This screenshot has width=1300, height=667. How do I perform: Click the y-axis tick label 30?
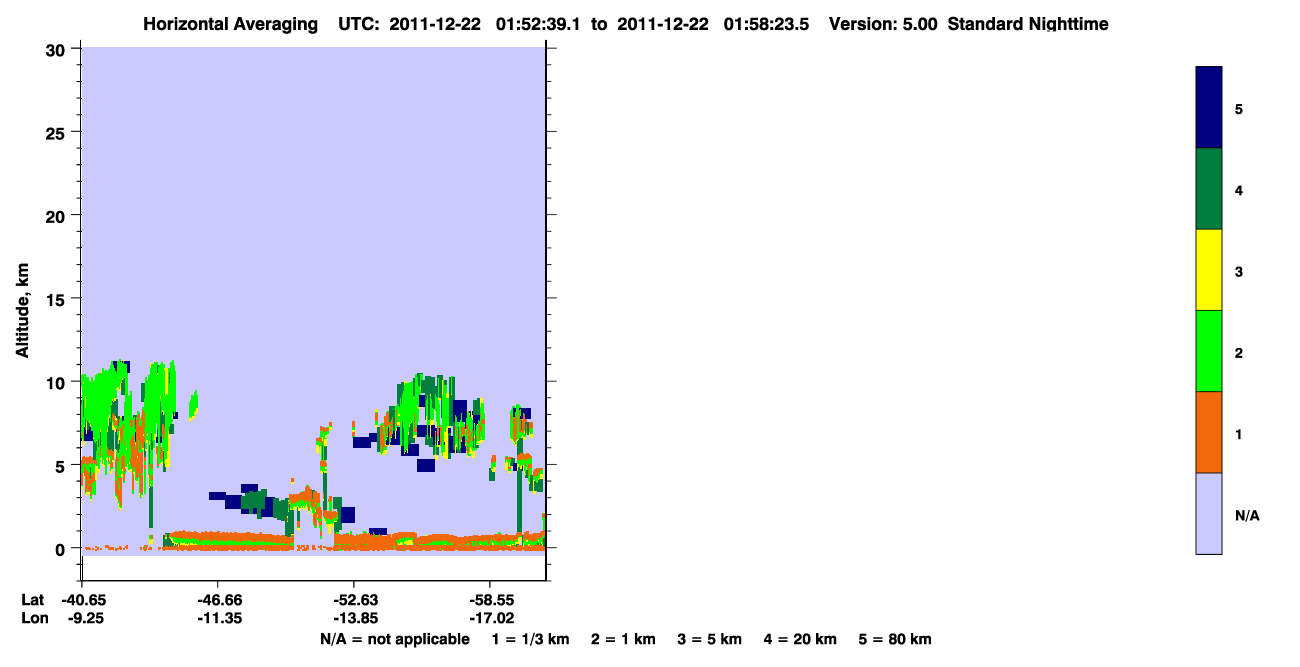tap(56, 49)
